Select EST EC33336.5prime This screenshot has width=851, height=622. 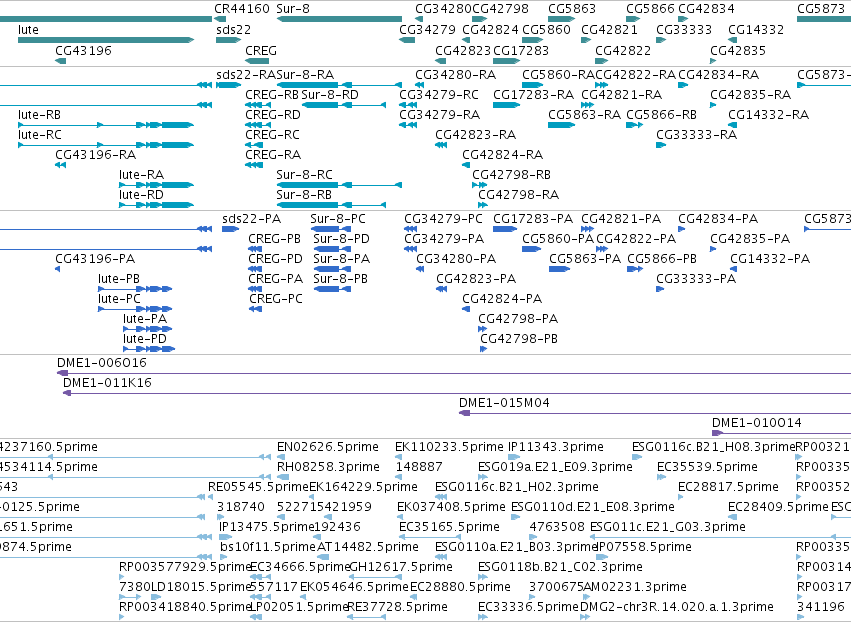[528, 607]
